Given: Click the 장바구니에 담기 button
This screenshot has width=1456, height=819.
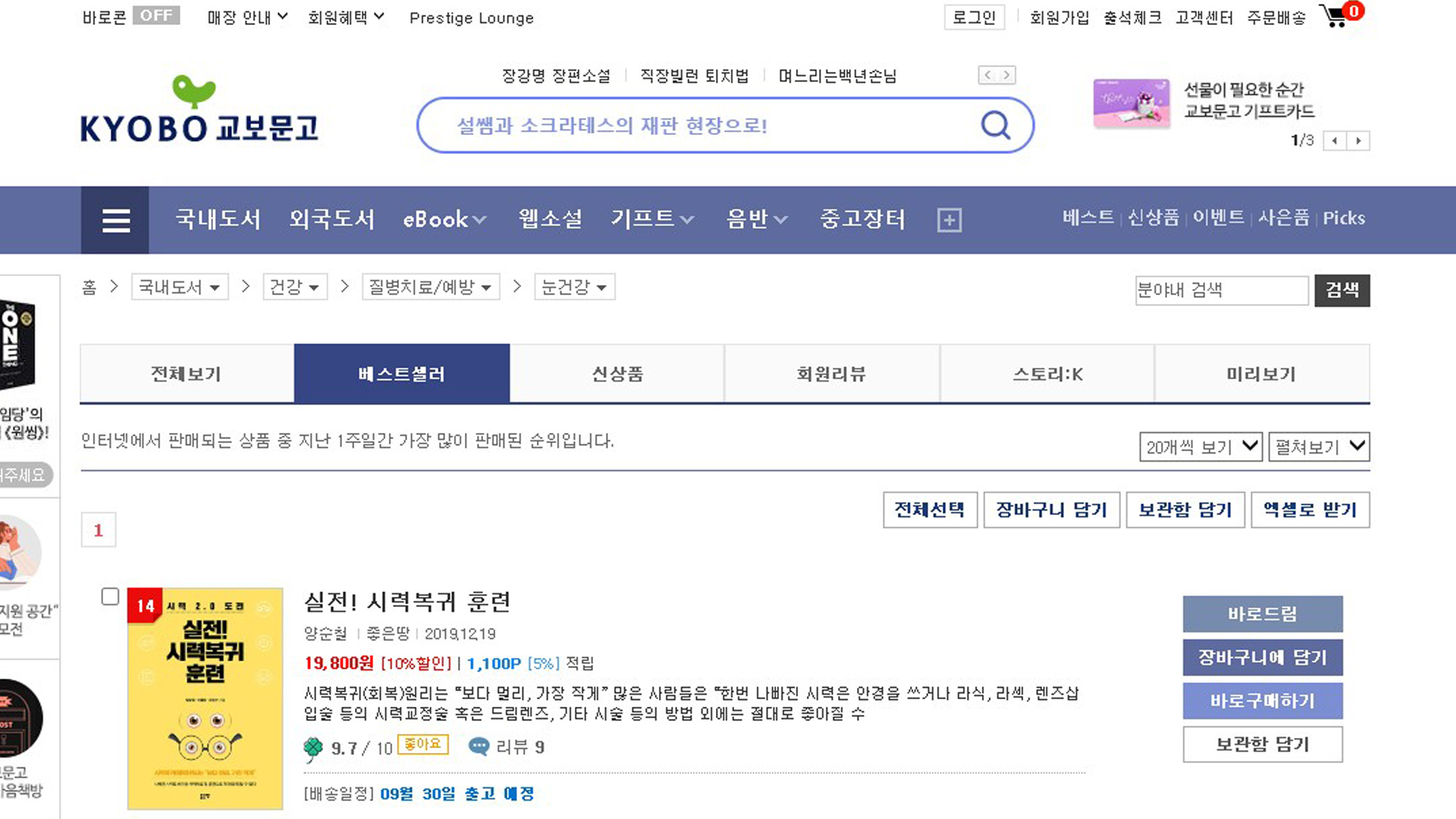Looking at the screenshot, I should tap(1262, 657).
